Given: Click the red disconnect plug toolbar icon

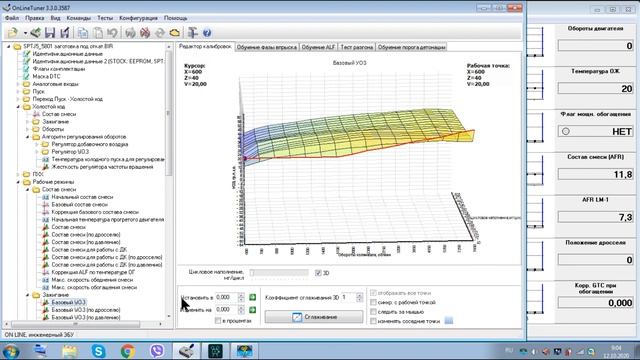Looking at the screenshot, I should tap(145, 33).
